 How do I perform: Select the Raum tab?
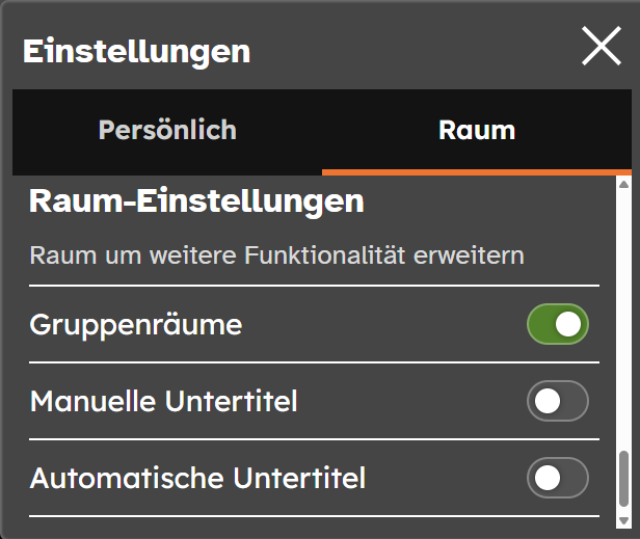(477, 130)
